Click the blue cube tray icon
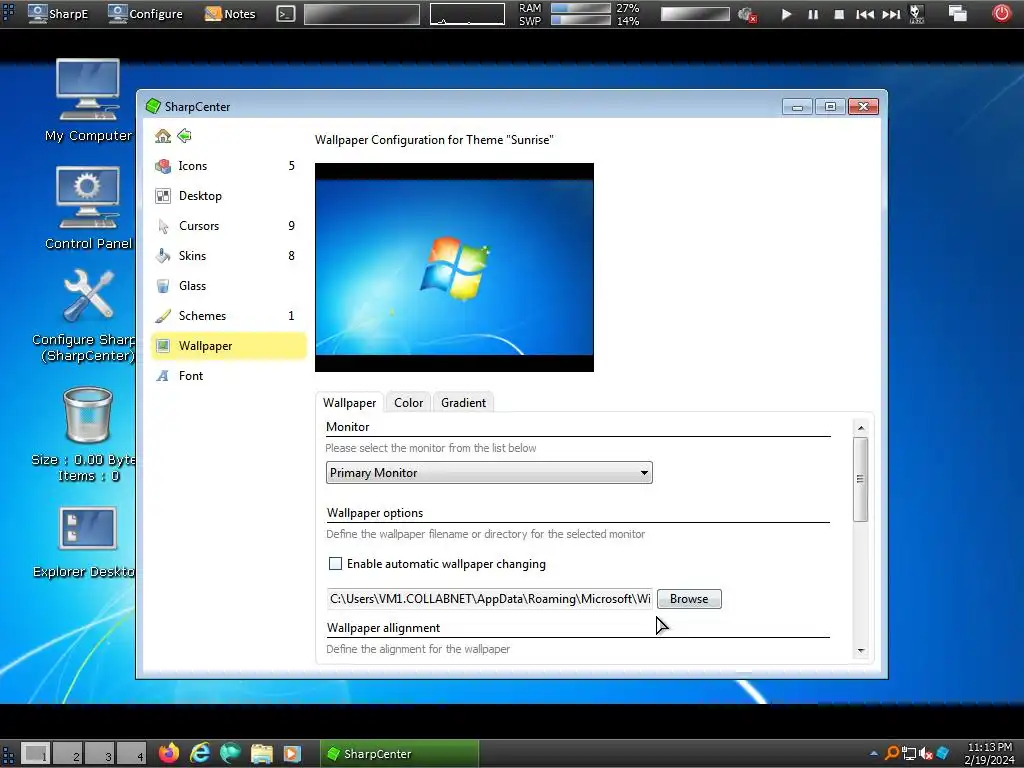The height and width of the screenshot is (768, 1024). (x=942, y=754)
